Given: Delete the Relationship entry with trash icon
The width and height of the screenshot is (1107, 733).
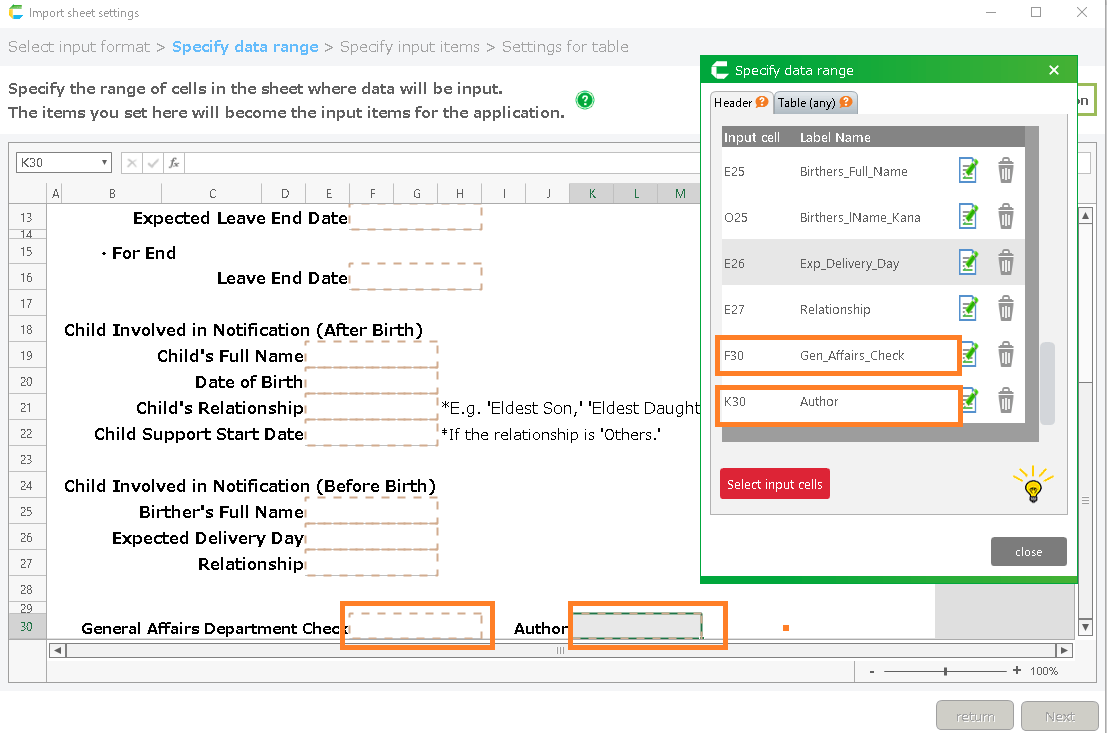Looking at the screenshot, I should [1006, 309].
